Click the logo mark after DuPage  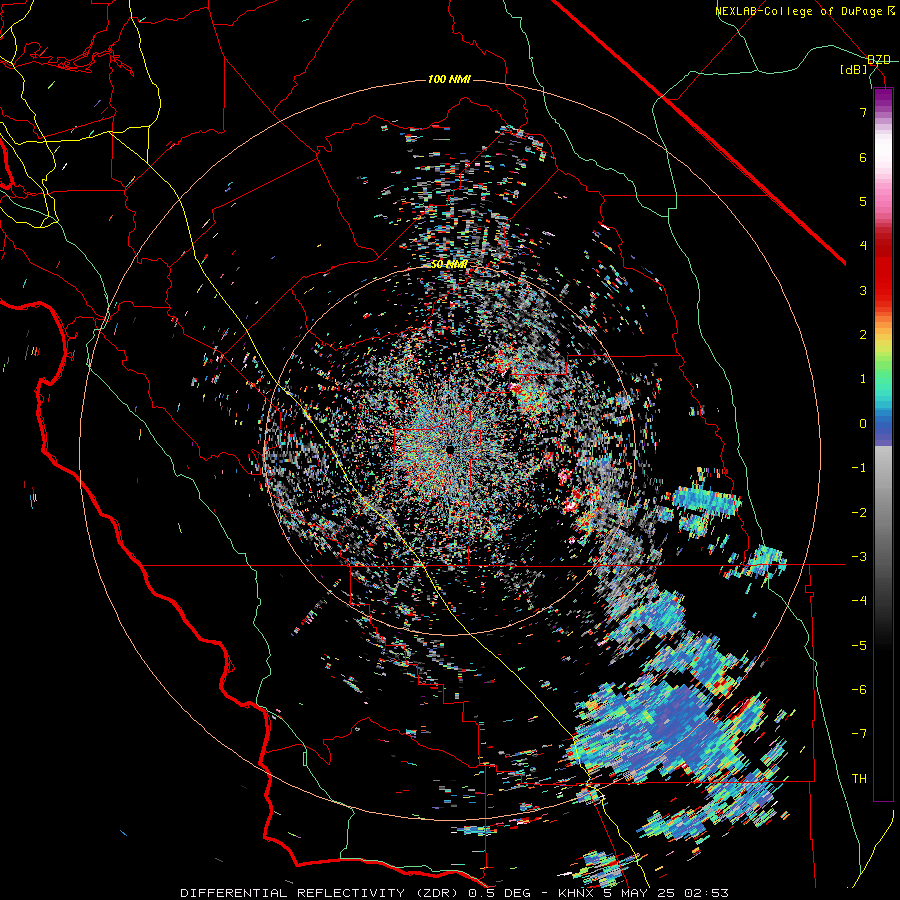click(891, 11)
